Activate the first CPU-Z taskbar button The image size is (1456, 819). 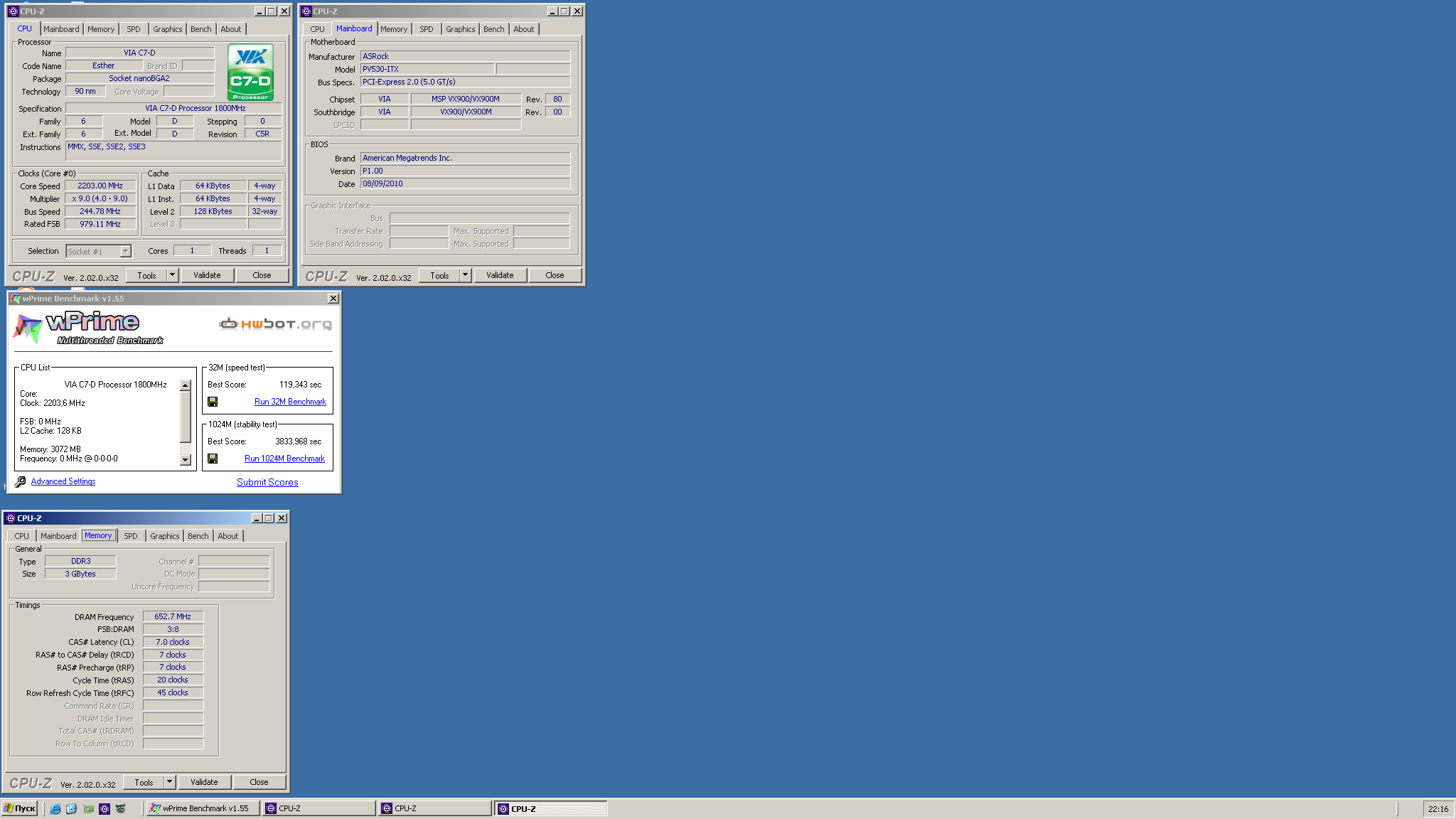[318, 808]
